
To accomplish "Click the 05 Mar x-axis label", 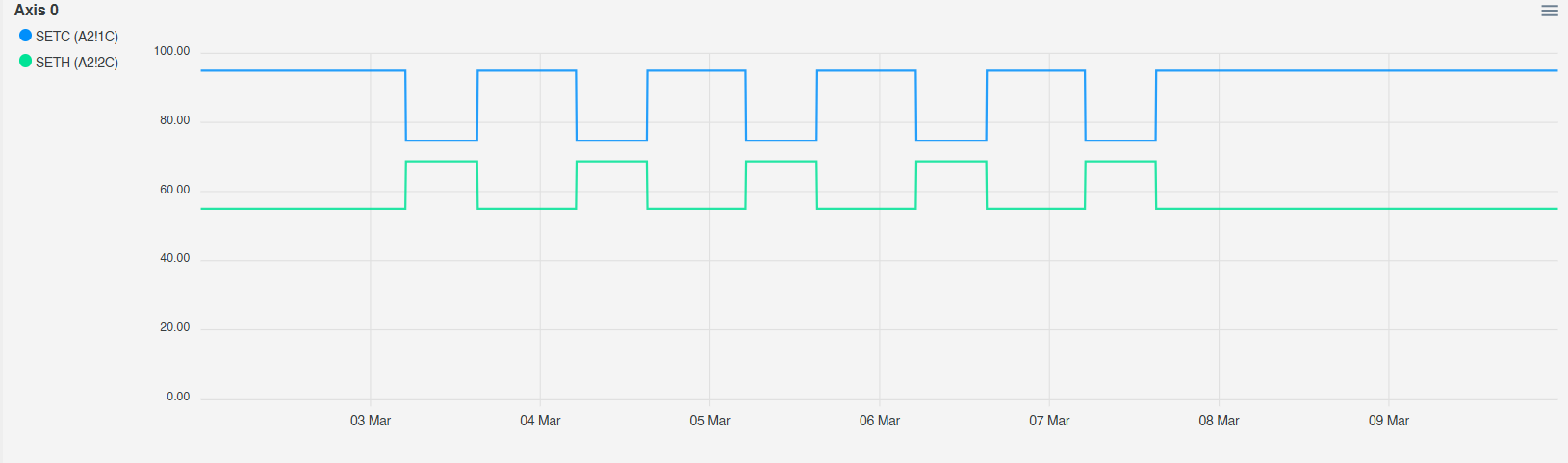I will coord(709,421).
